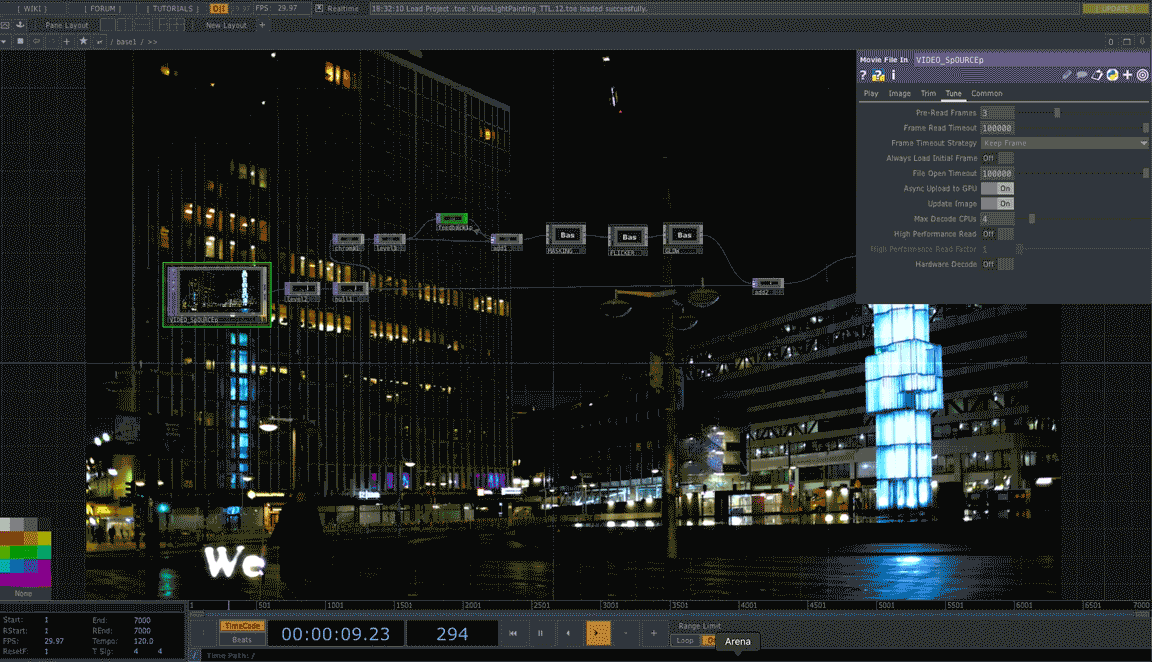The width and height of the screenshot is (1152, 662).
Task: Switch to the Common tab
Action: pyautogui.click(x=987, y=93)
